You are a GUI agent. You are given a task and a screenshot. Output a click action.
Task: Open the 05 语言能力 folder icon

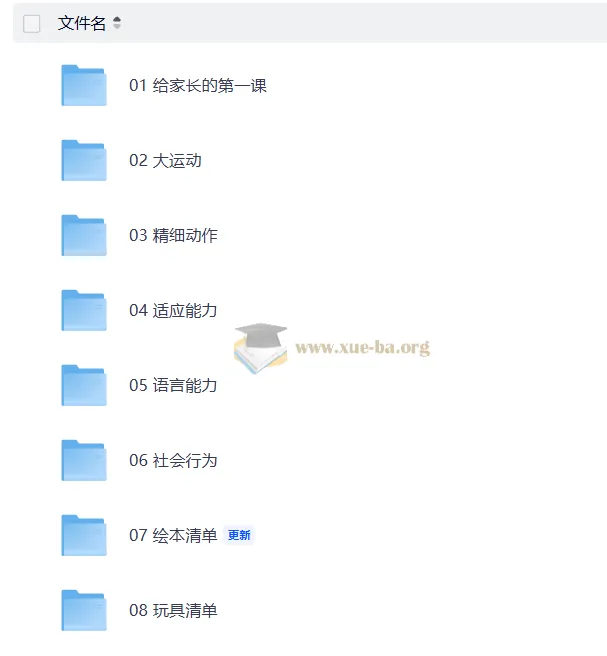pos(84,385)
